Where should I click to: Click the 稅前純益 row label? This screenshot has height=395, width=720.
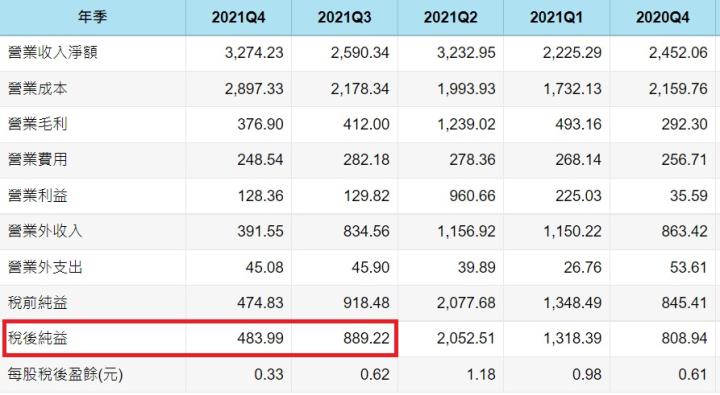coord(38,303)
